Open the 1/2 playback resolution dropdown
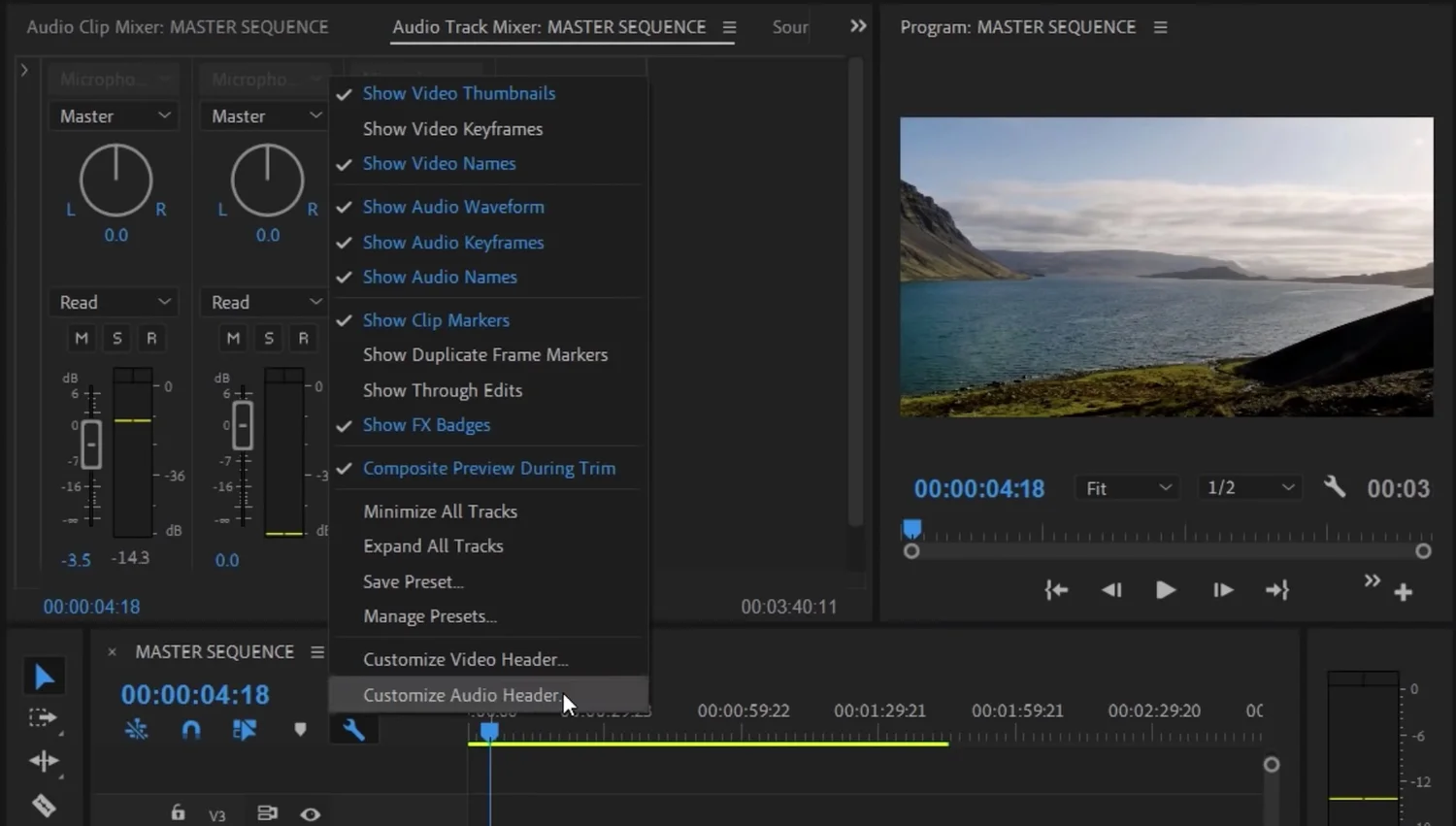Screen dimensions: 1456x826 pos(1249,487)
